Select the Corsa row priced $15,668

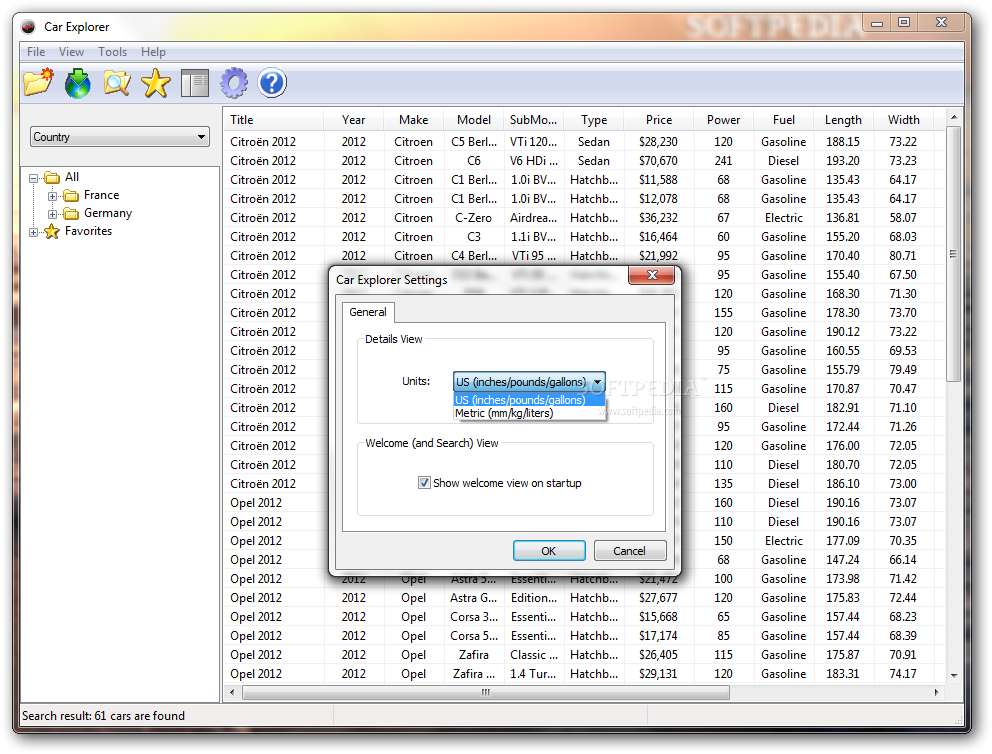click(584, 617)
